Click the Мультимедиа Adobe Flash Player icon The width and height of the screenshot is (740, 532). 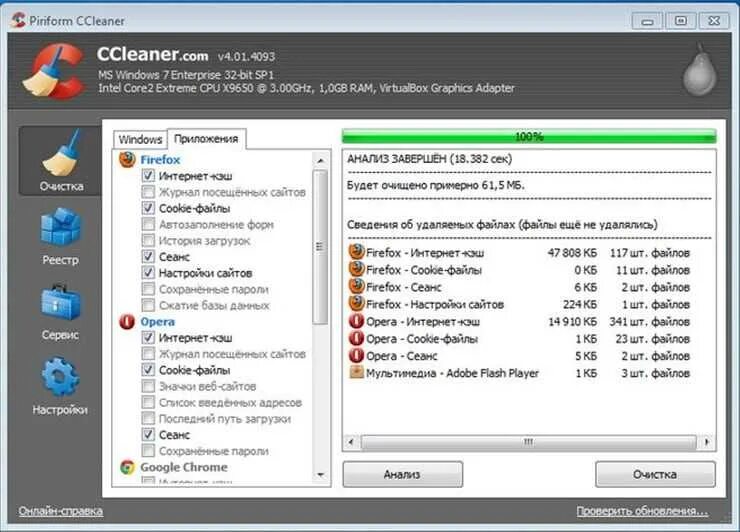click(x=356, y=372)
